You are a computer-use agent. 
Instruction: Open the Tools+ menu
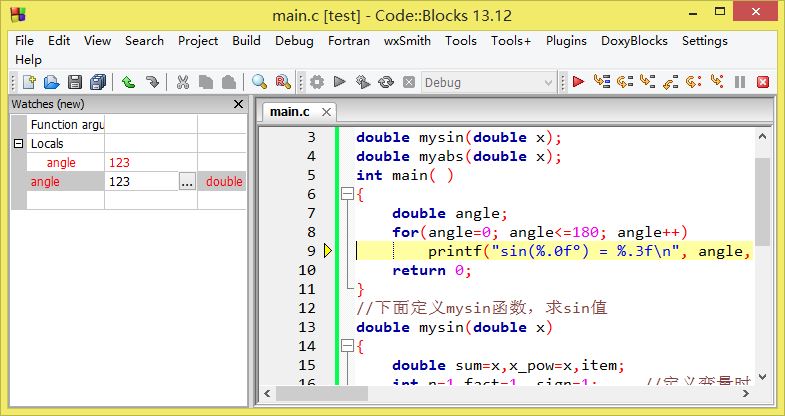tap(511, 41)
